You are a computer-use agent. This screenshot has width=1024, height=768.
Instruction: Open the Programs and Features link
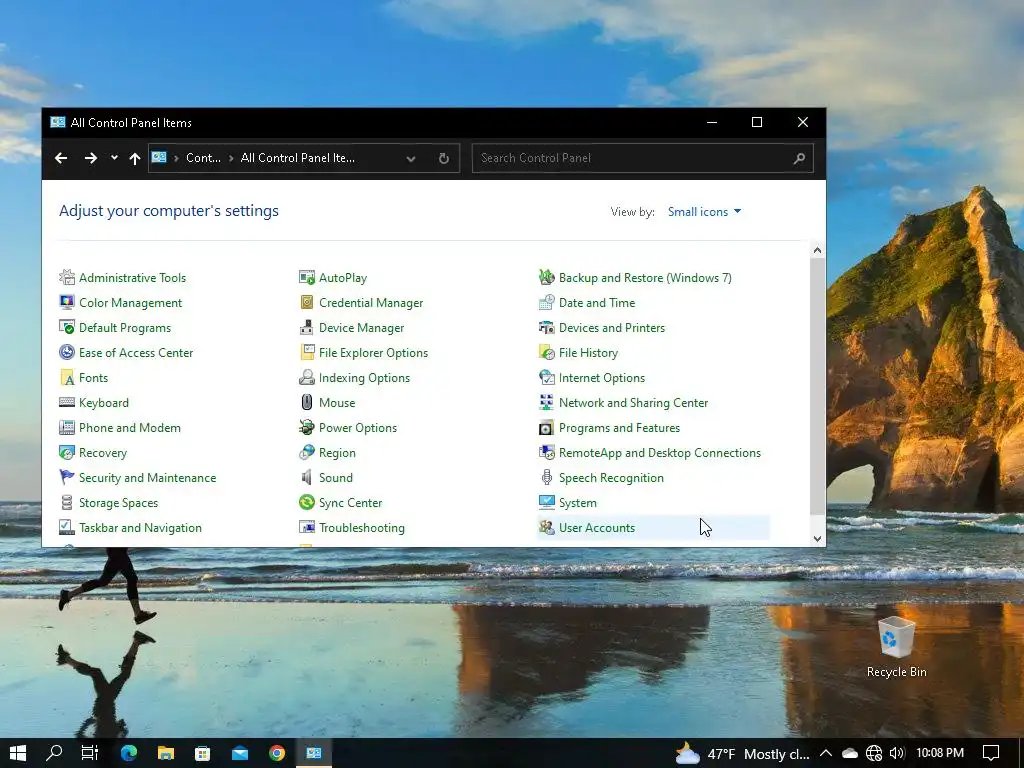pos(619,428)
